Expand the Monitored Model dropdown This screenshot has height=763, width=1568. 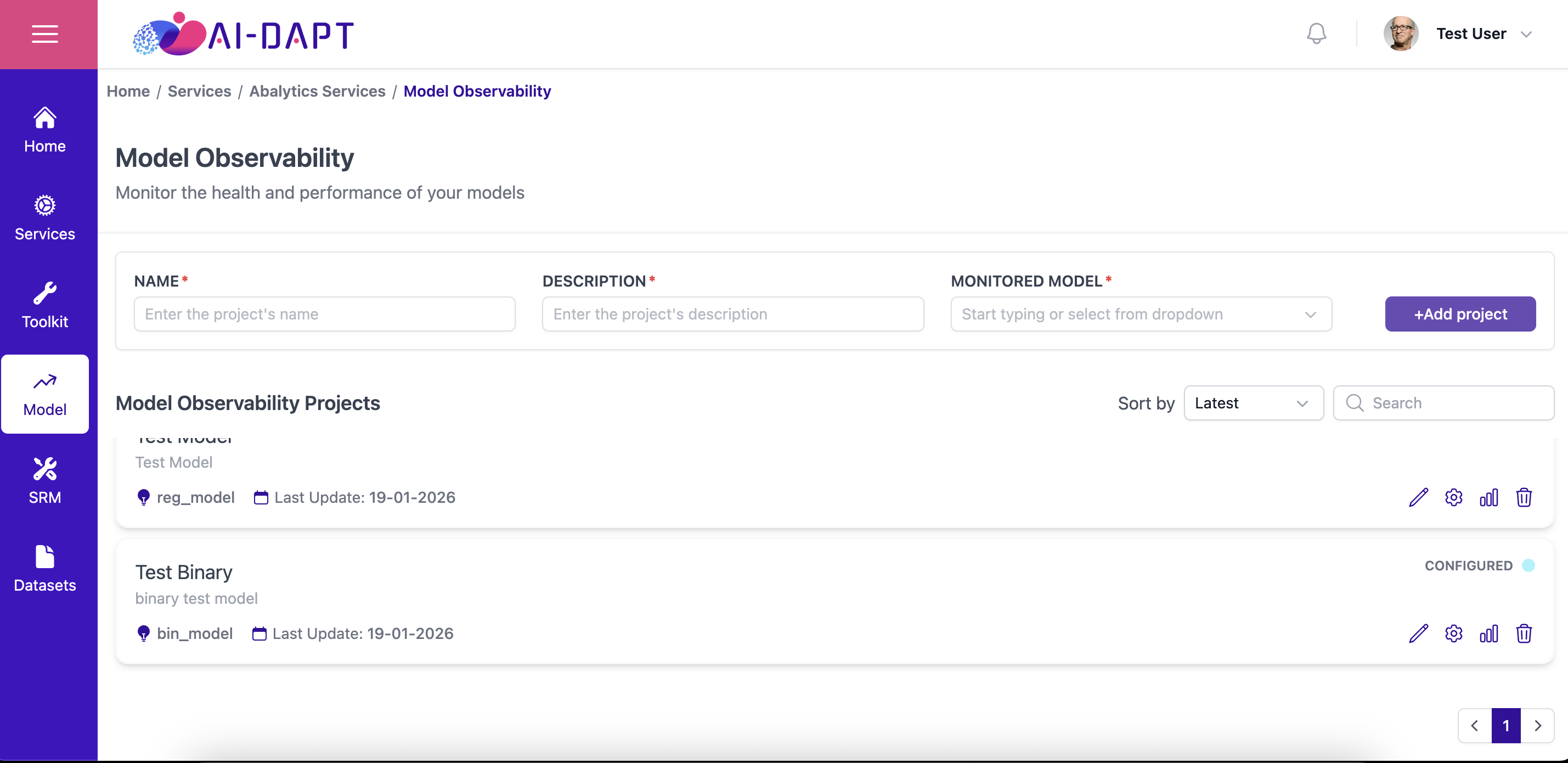1141,314
